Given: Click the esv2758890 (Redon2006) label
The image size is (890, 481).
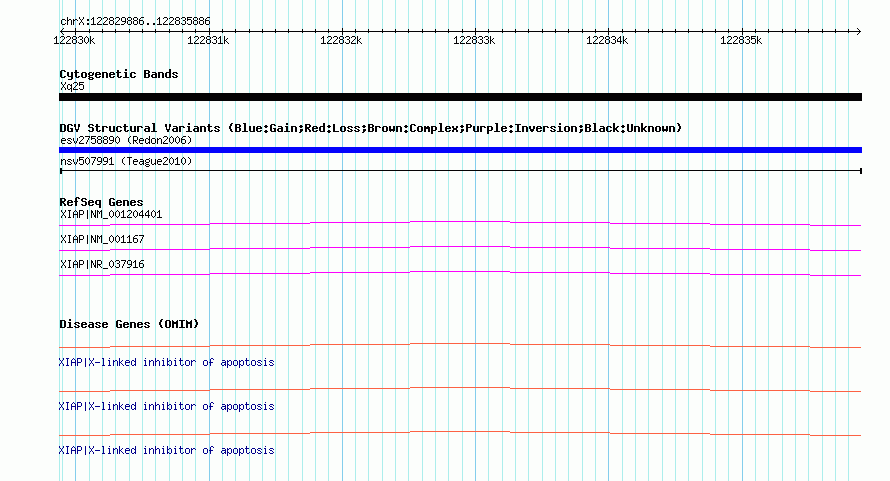Looking at the screenshot, I should pos(126,140).
